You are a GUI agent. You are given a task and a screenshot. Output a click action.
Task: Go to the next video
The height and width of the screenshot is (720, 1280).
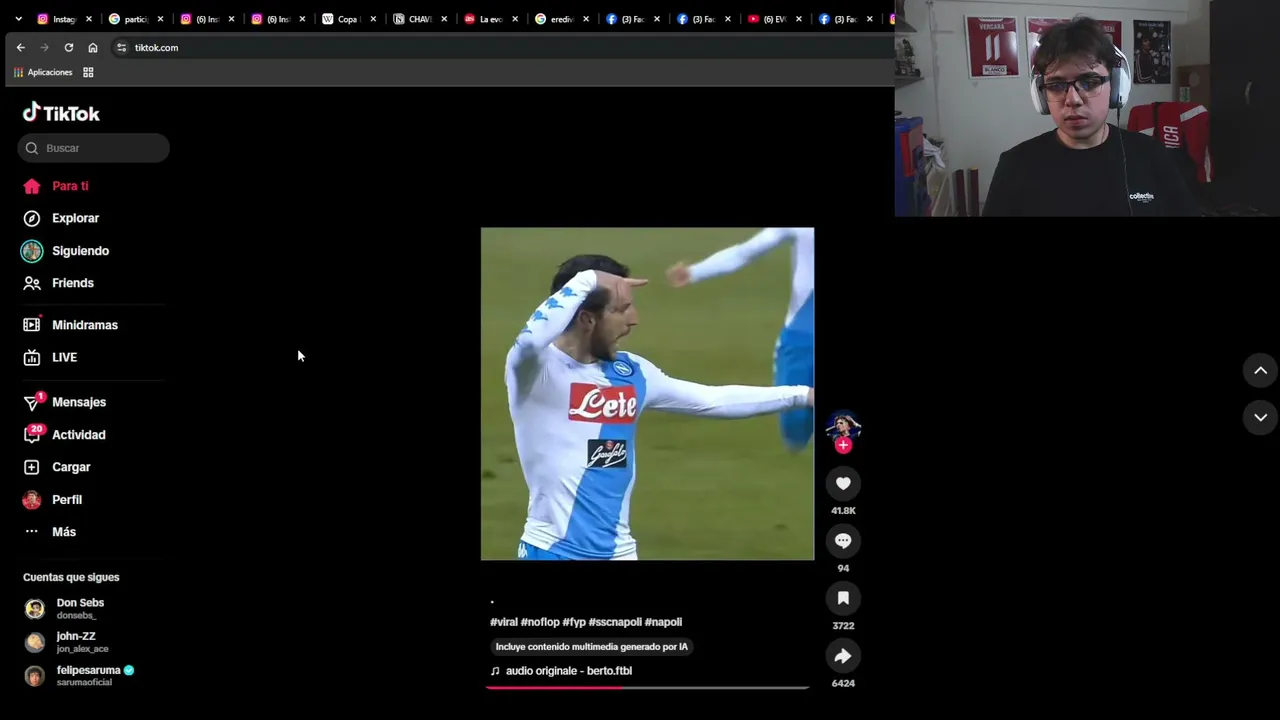1260,417
